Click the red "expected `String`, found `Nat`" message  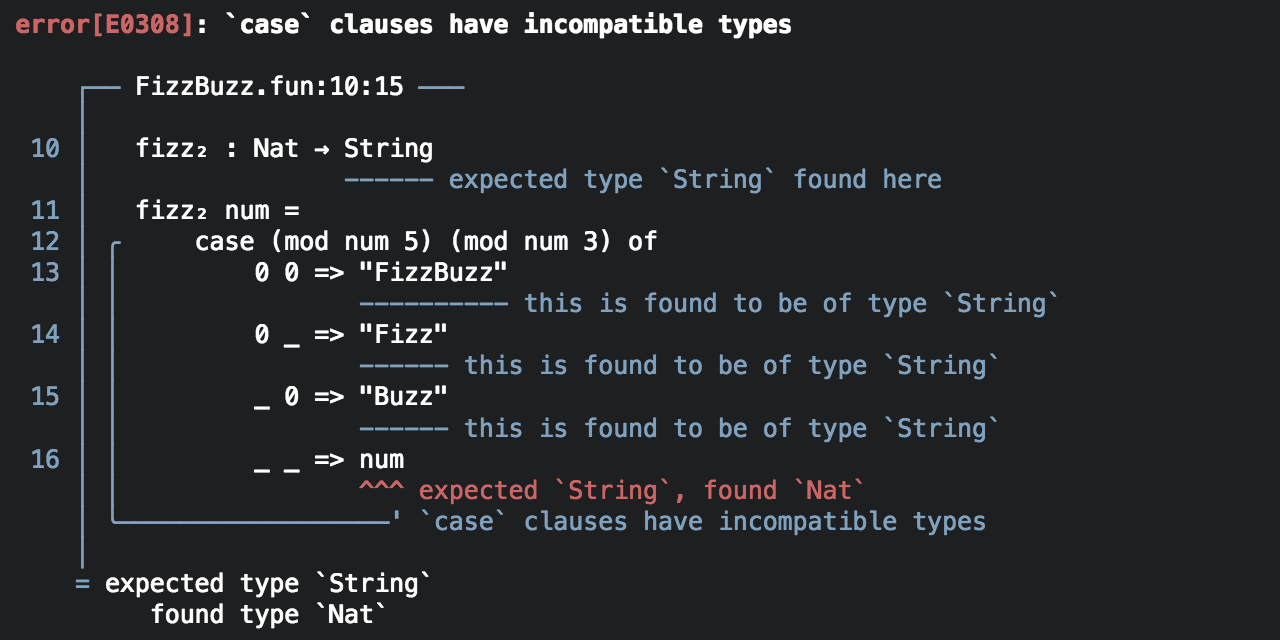coord(641,490)
